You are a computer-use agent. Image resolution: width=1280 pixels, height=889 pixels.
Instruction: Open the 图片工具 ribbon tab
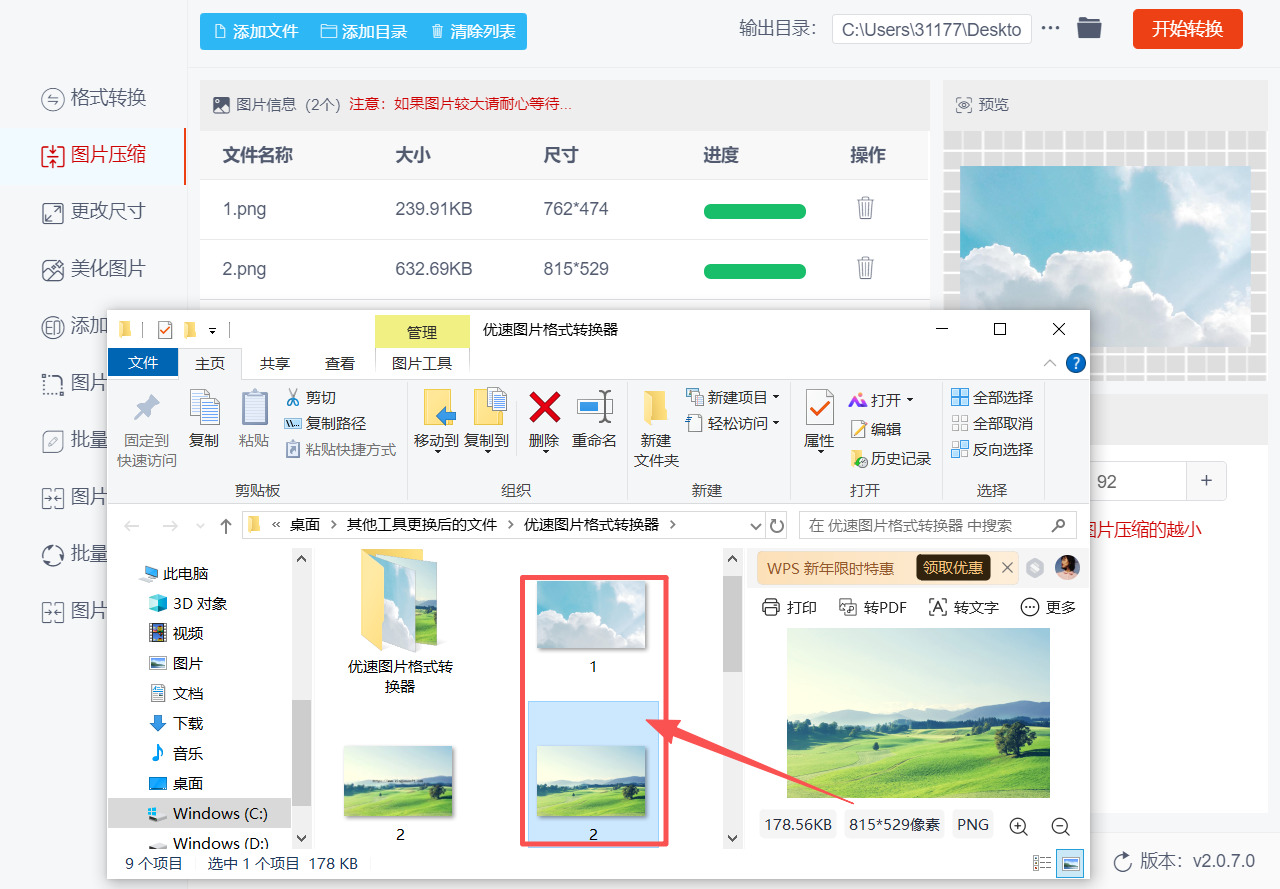[422, 364]
